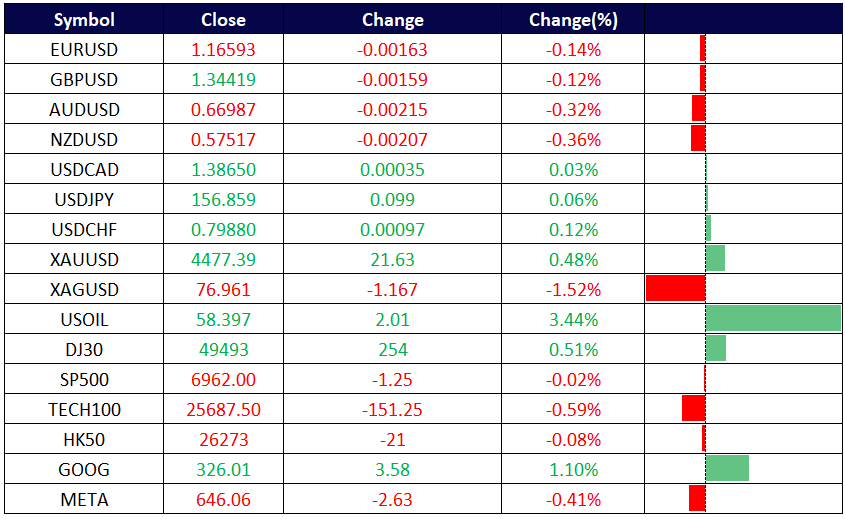Image resolution: width=845 pixels, height=519 pixels.
Task: Click the Symbol column header
Action: pos(84,20)
